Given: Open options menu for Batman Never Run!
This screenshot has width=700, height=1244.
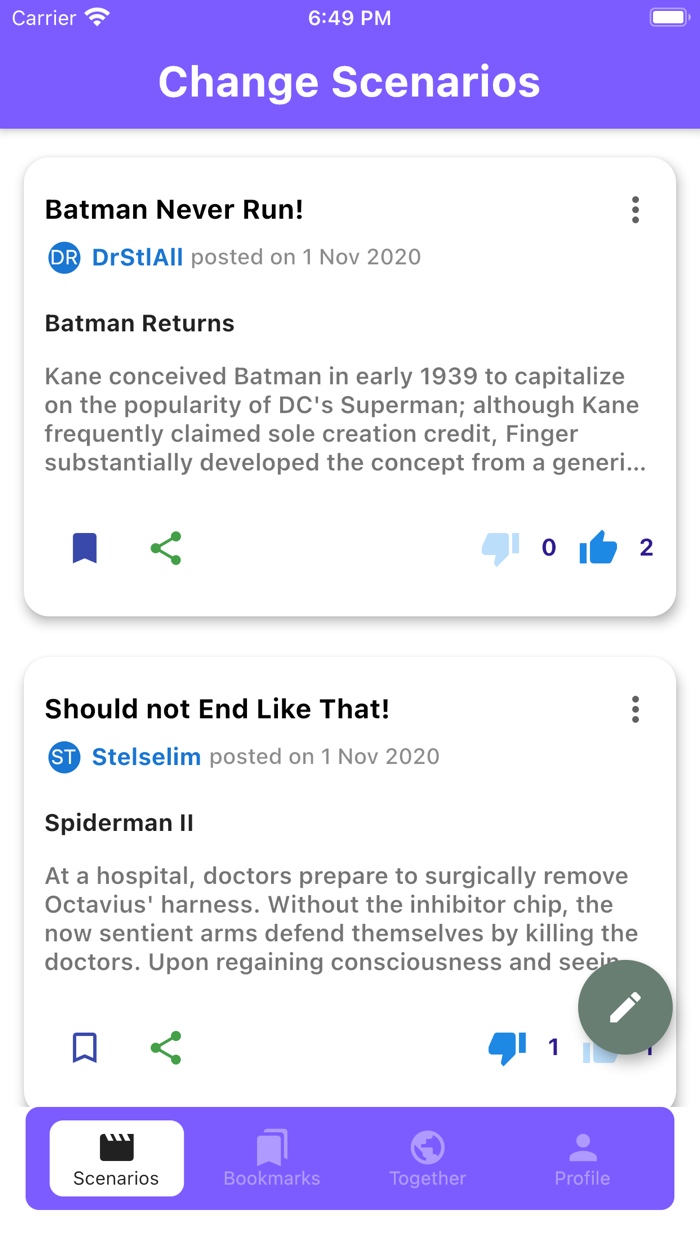Looking at the screenshot, I should (x=635, y=210).
